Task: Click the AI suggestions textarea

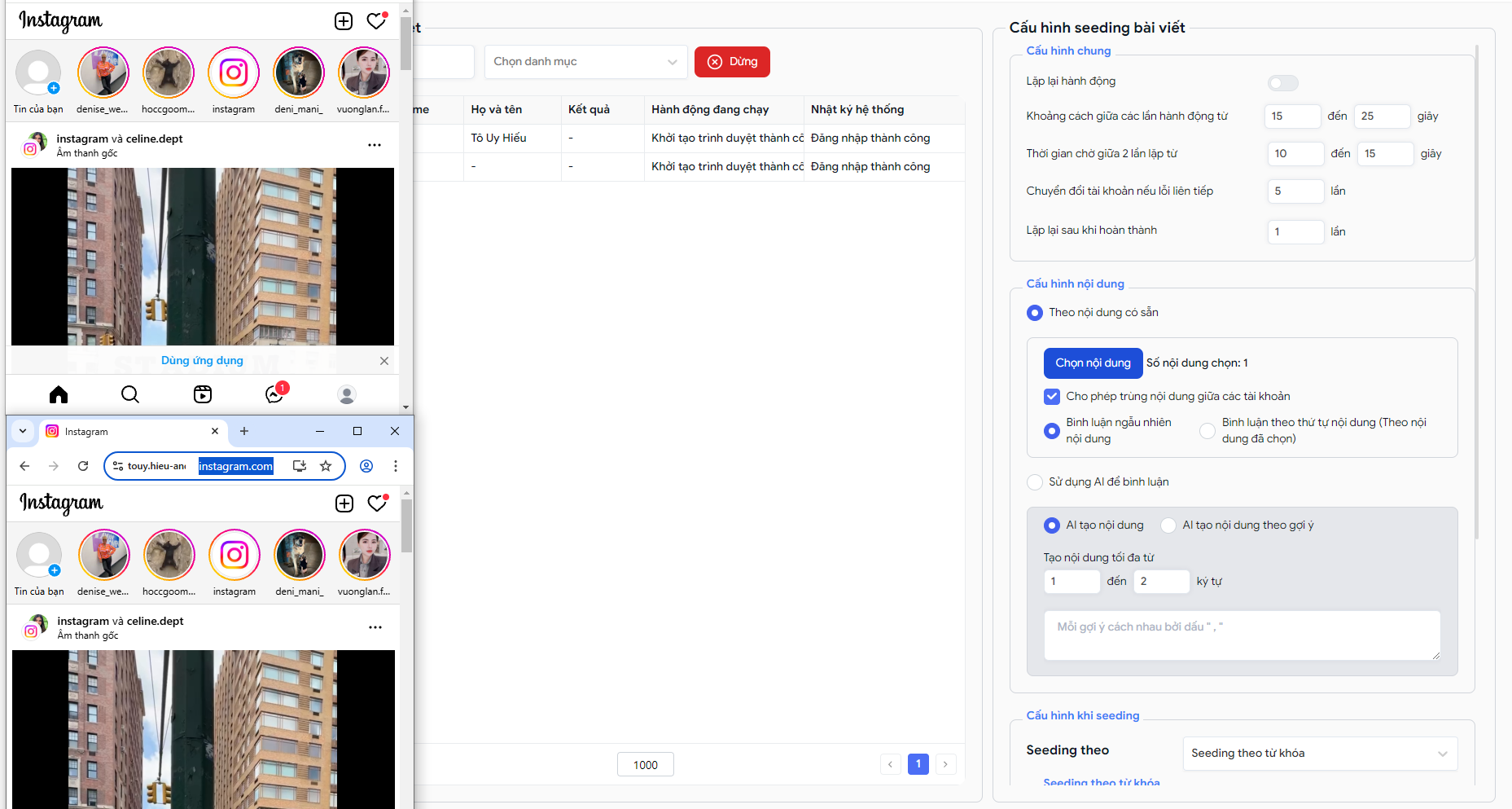Action: pyautogui.click(x=1242, y=635)
